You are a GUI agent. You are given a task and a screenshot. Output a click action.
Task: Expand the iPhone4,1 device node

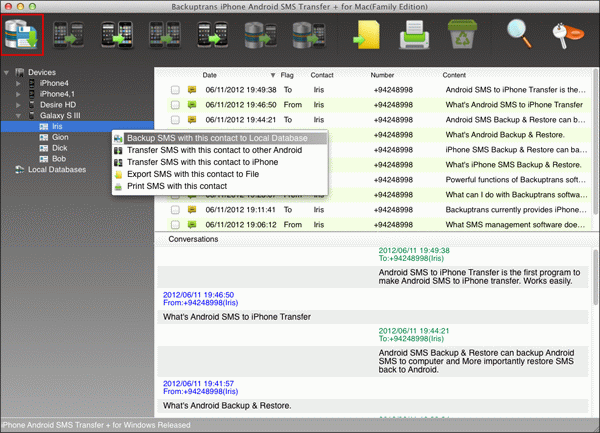[x=18, y=94]
